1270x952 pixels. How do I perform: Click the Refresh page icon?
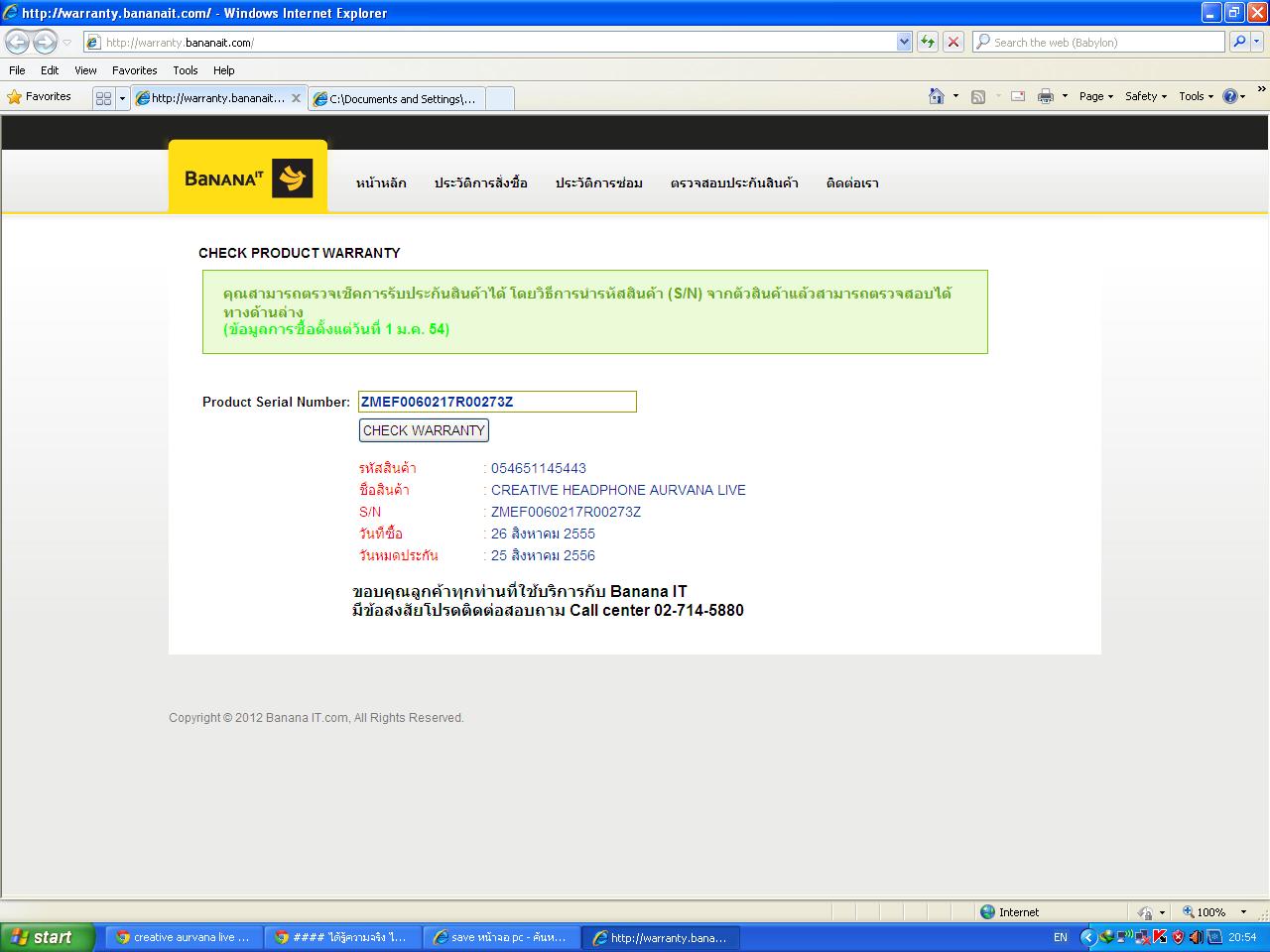[x=928, y=42]
